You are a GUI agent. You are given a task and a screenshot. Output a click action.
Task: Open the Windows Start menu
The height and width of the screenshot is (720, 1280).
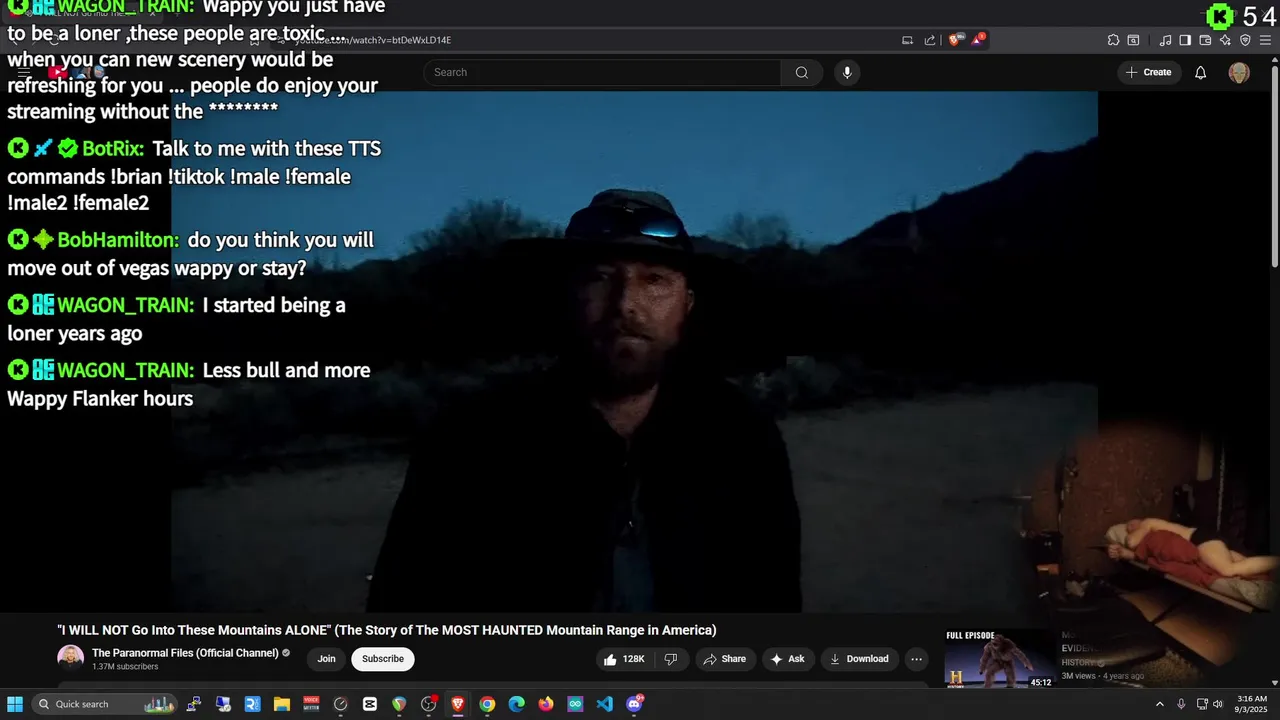click(x=15, y=704)
